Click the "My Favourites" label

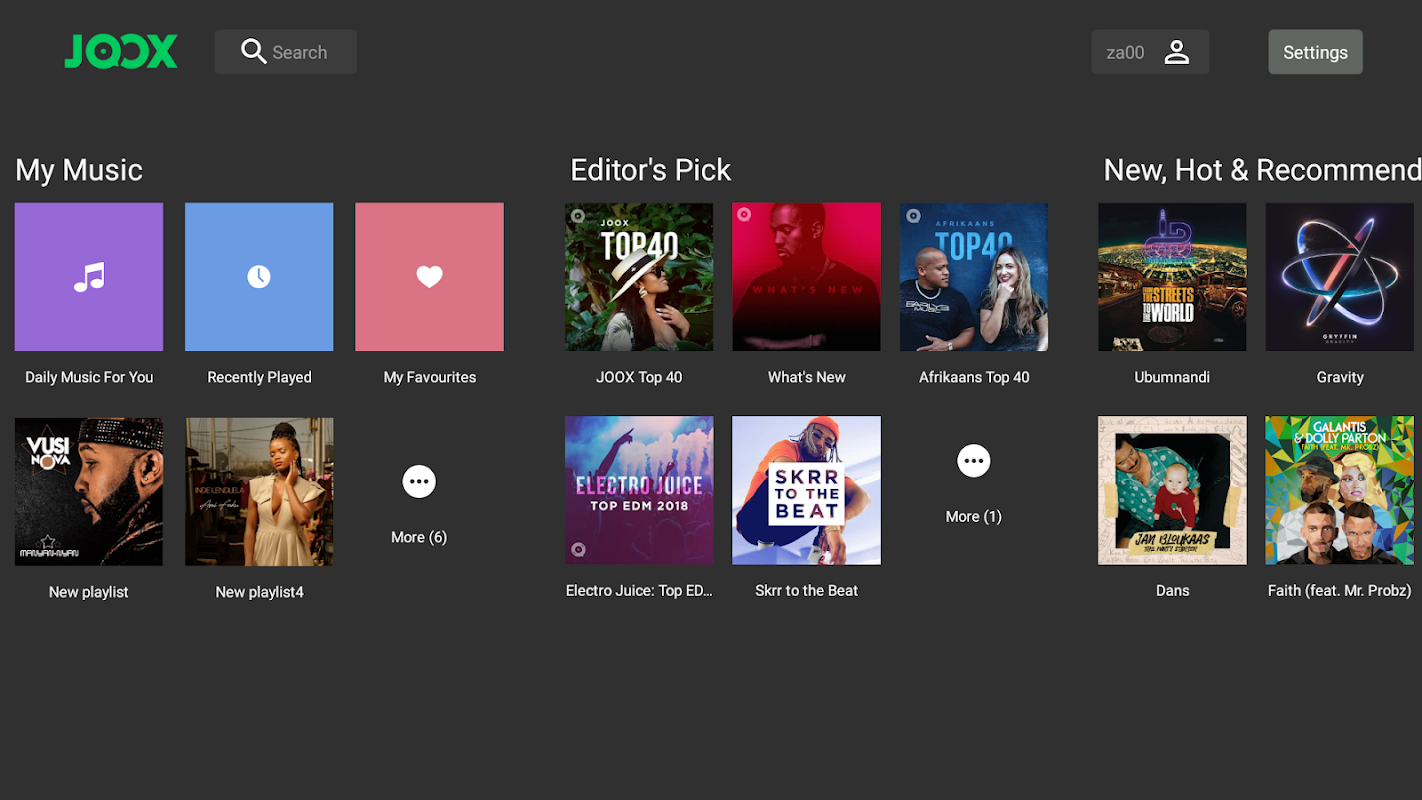[x=430, y=377]
